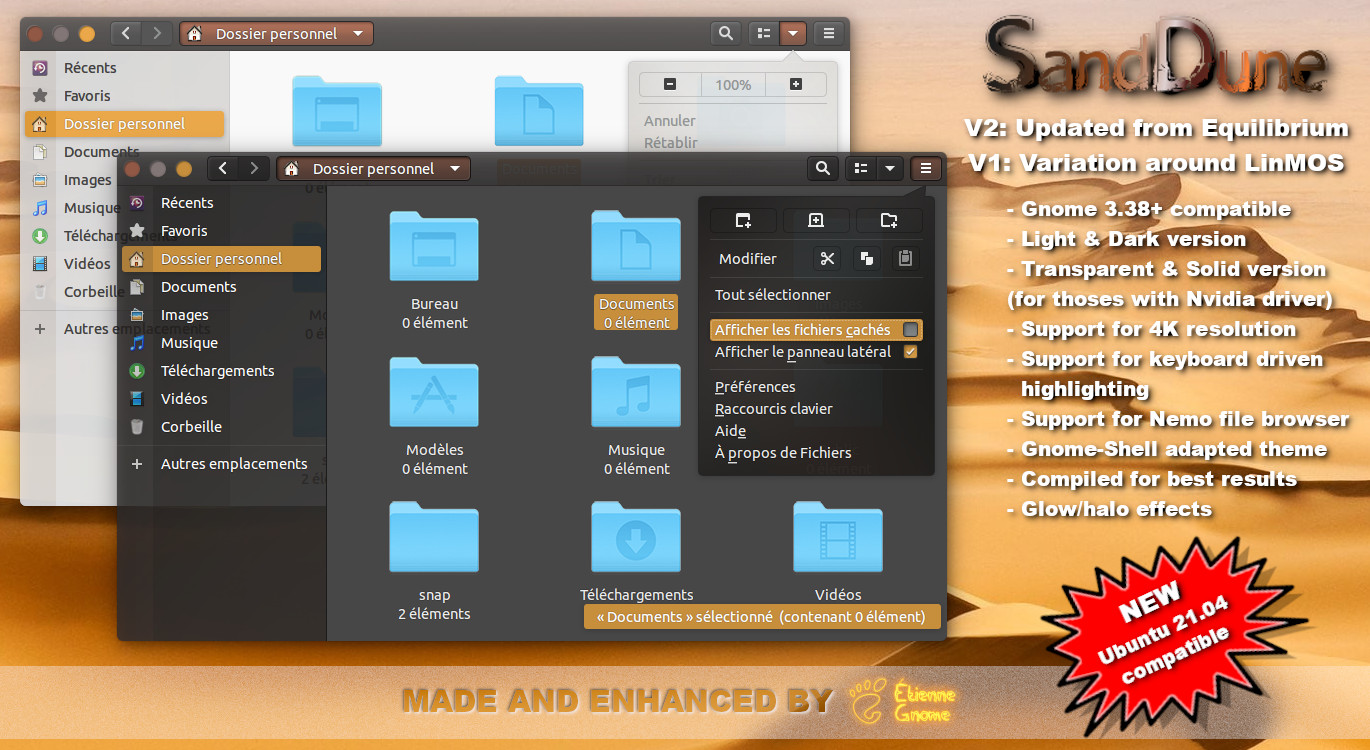This screenshot has height=750, width=1370.
Task: Click the copy icon beside Modifier
Action: click(866, 259)
